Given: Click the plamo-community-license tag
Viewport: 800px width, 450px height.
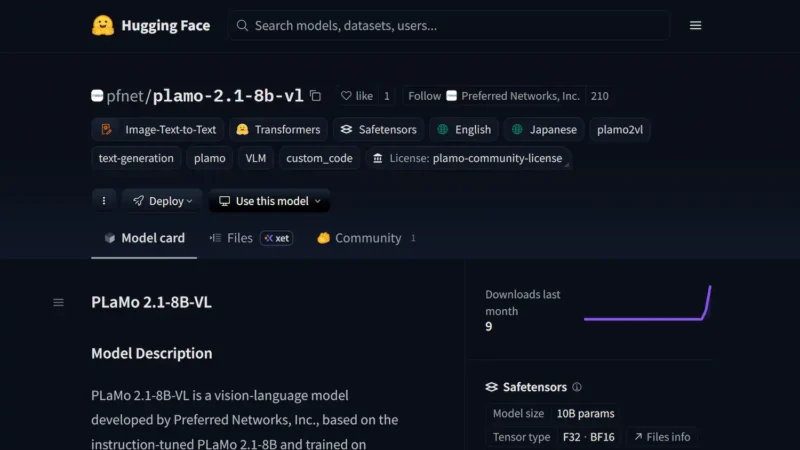Looking at the screenshot, I should point(466,158).
